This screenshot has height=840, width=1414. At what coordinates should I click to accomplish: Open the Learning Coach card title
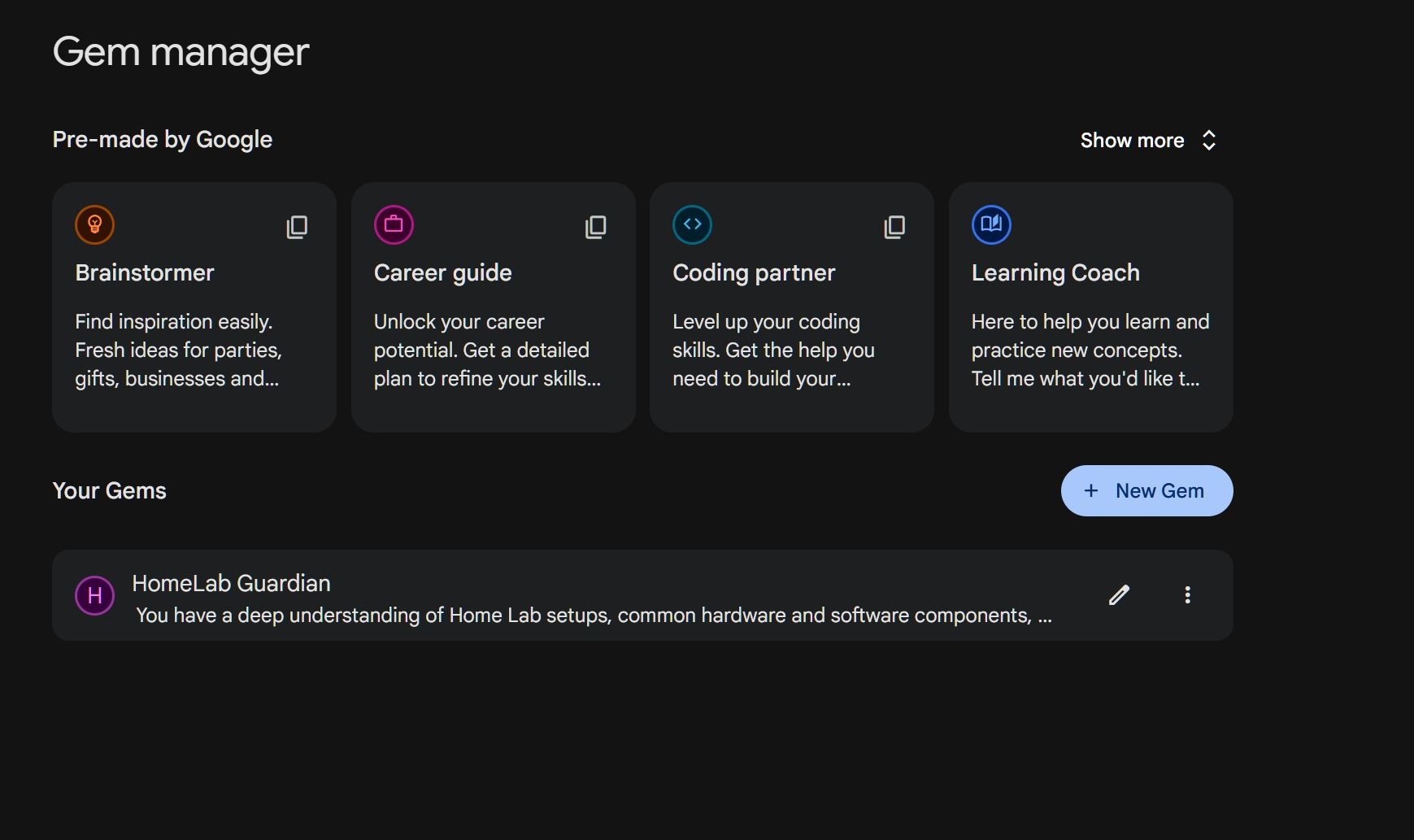(x=1055, y=272)
